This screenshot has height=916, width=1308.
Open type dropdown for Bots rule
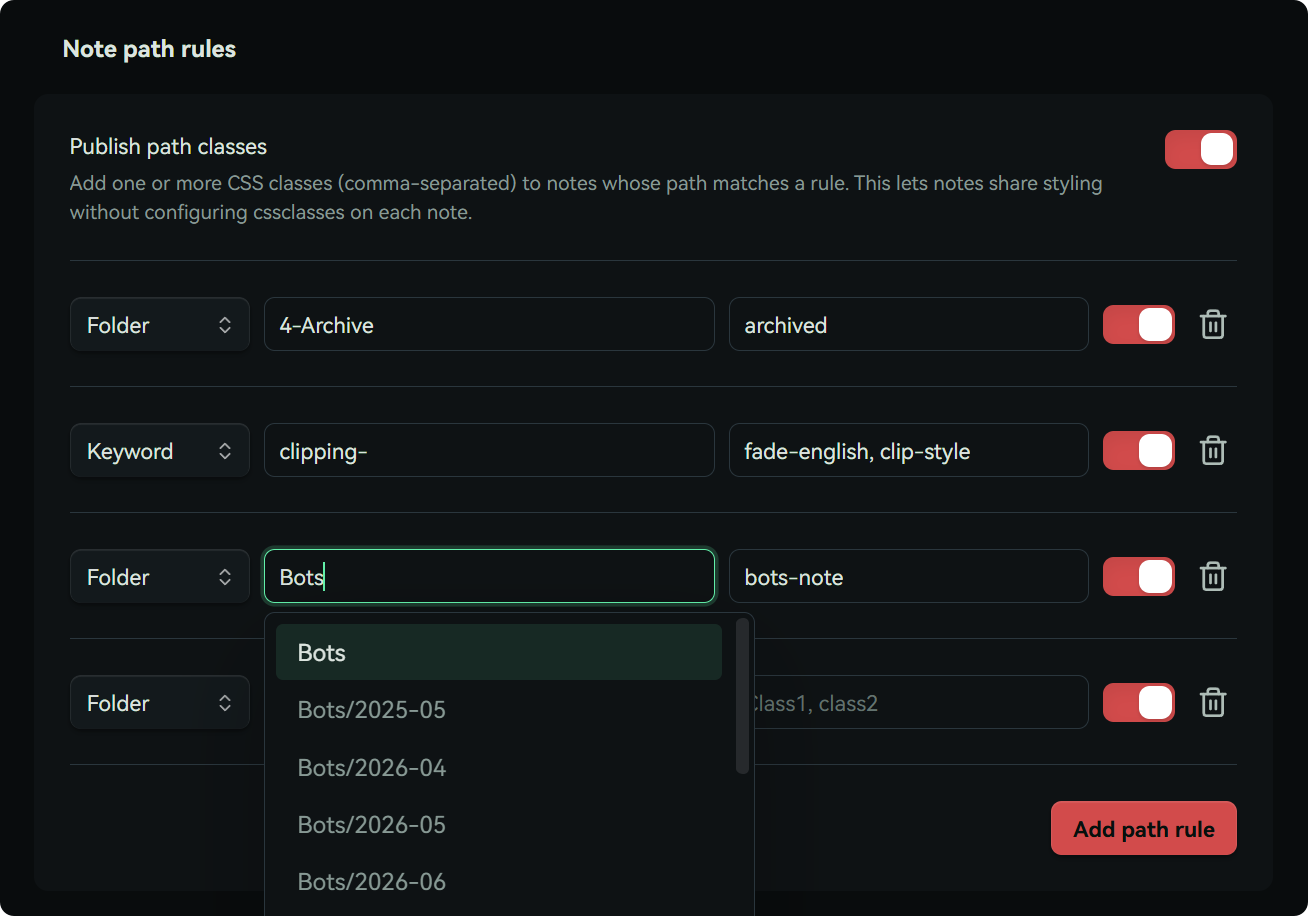tap(160, 577)
